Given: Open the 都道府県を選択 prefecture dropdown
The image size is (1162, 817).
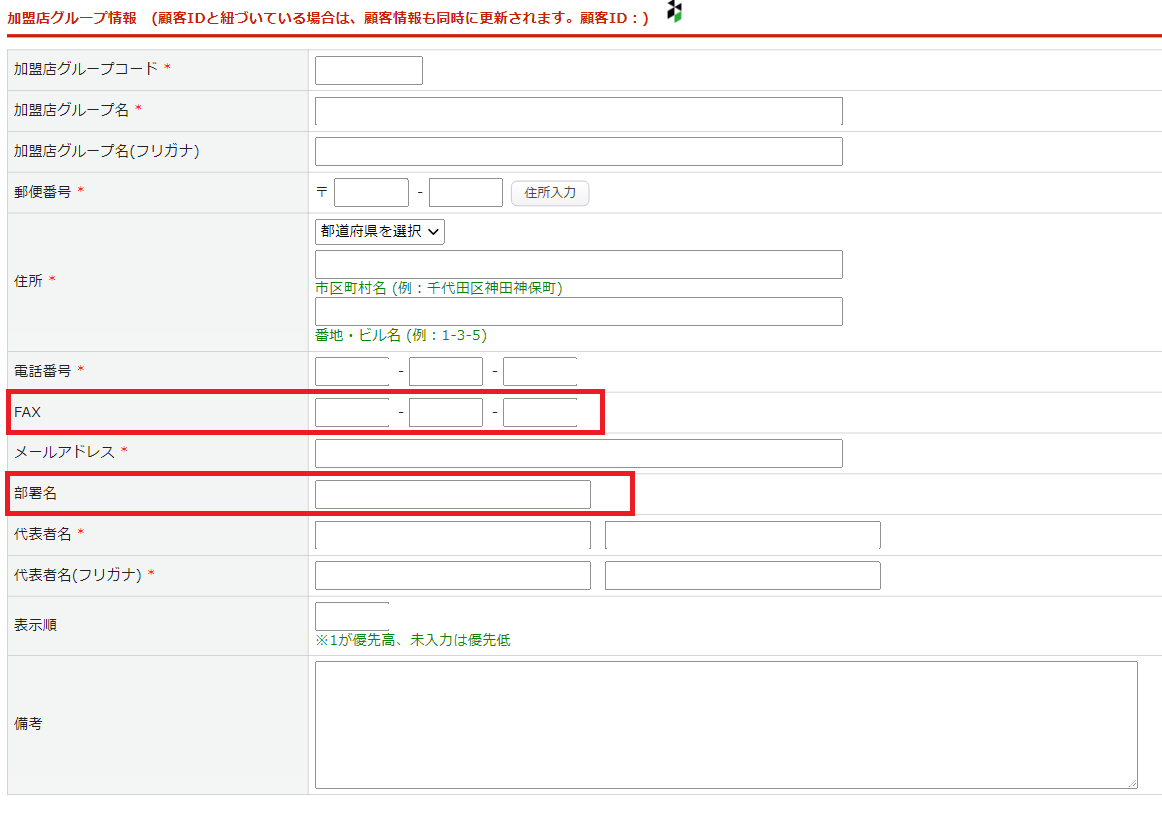Looking at the screenshot, I should (379, 231).
